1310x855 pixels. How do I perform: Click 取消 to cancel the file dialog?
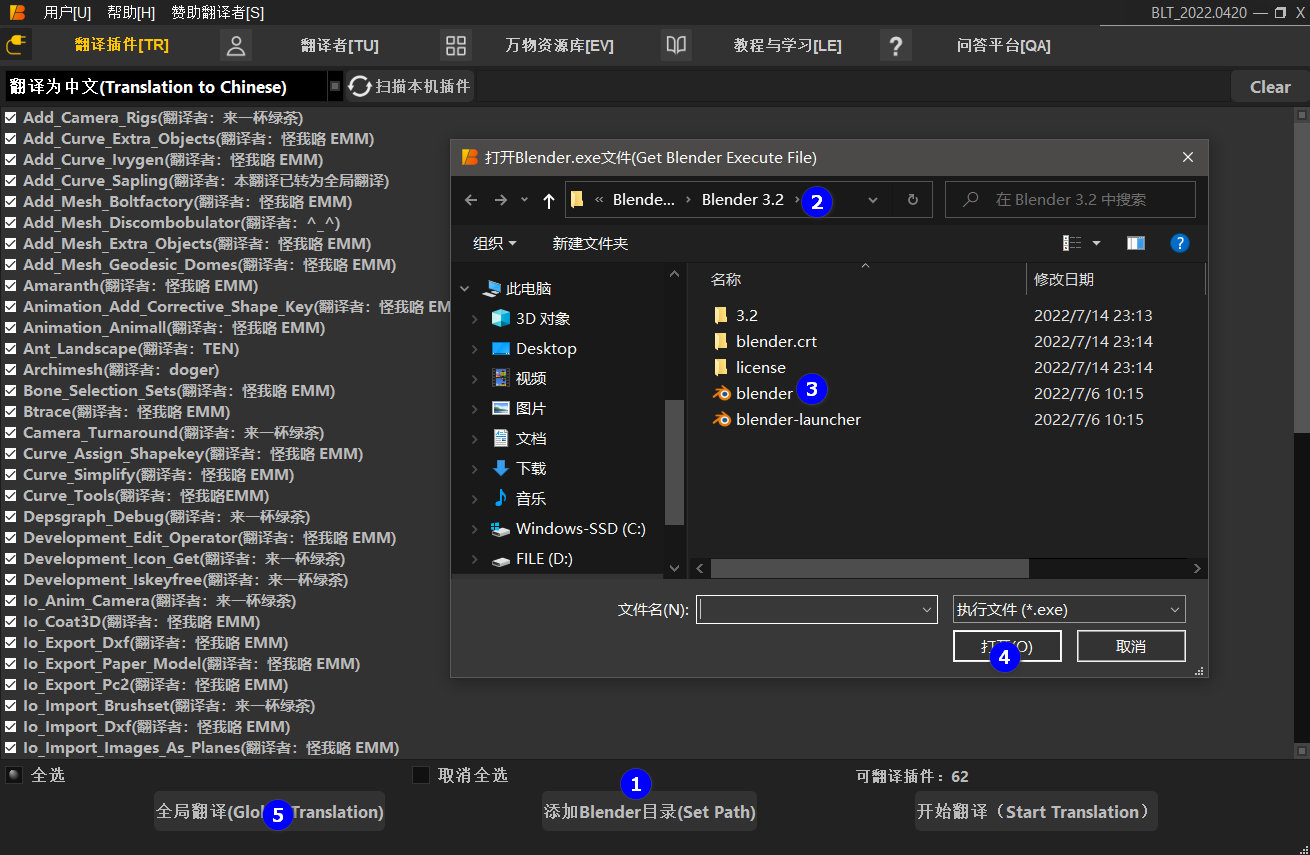(1131, 646)
